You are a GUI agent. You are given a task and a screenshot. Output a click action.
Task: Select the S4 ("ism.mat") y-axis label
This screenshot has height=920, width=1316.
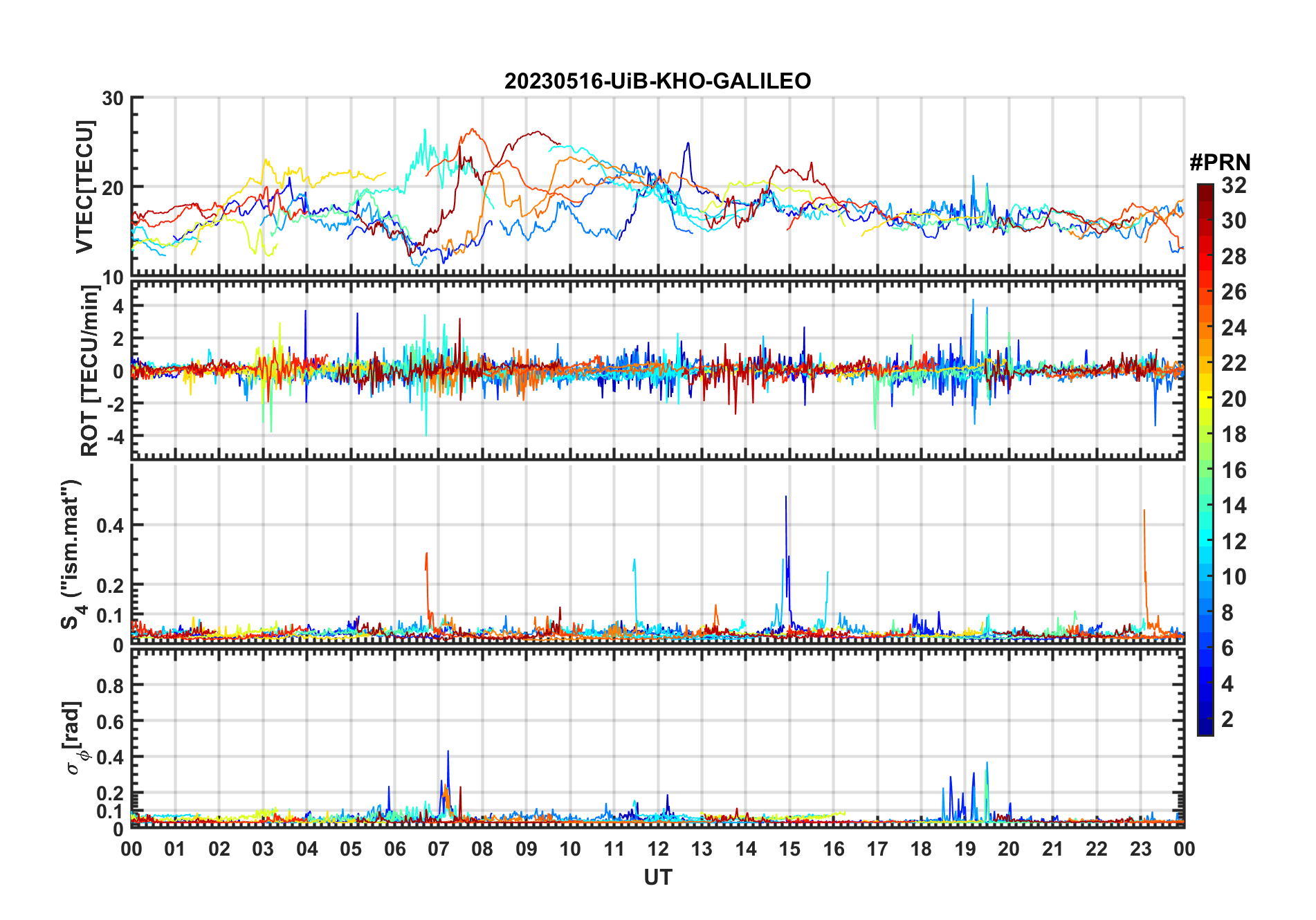pos(72,555)
